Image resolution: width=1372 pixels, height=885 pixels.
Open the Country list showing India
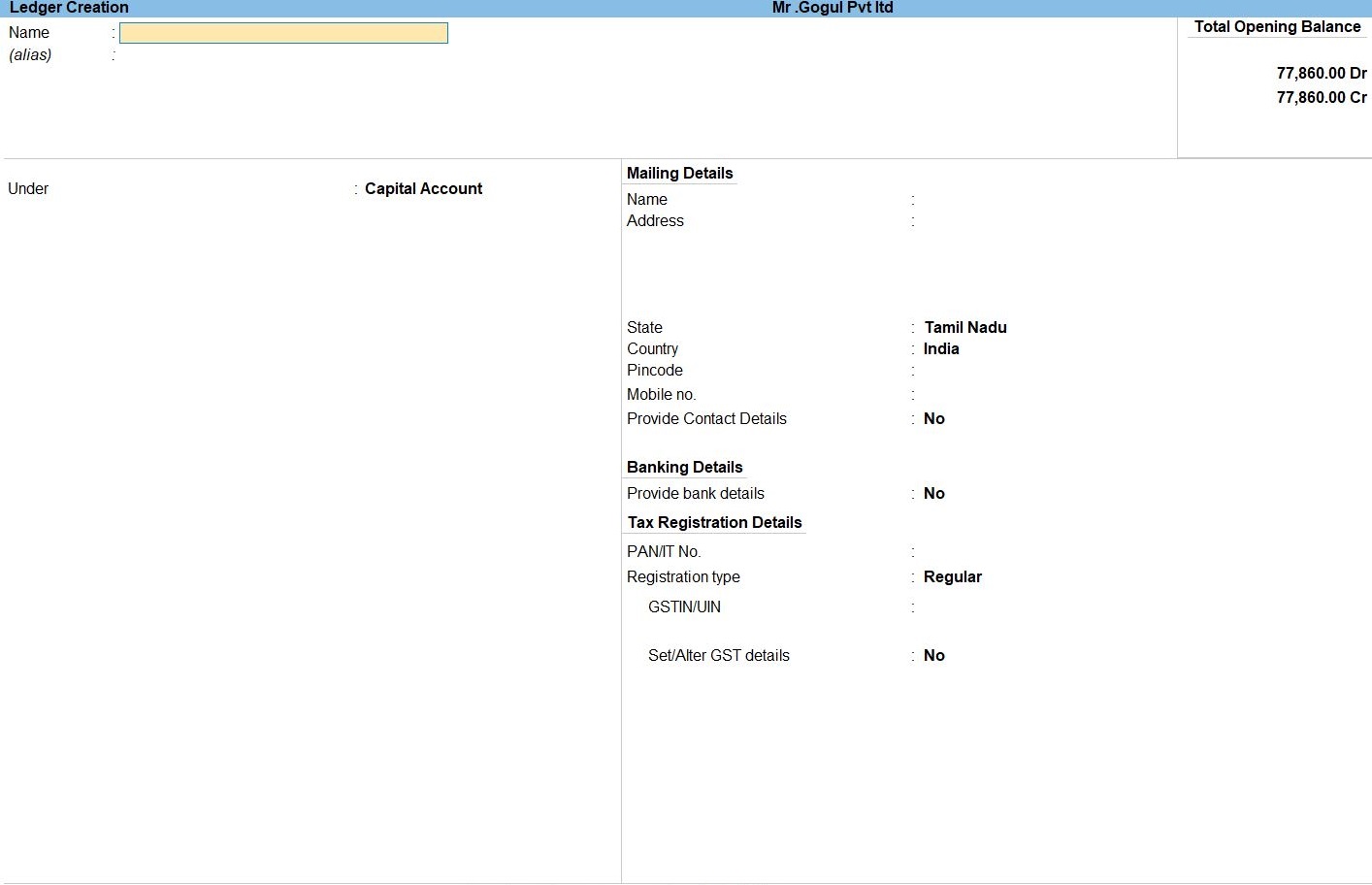pyautogui.click(x=940, y=349)
